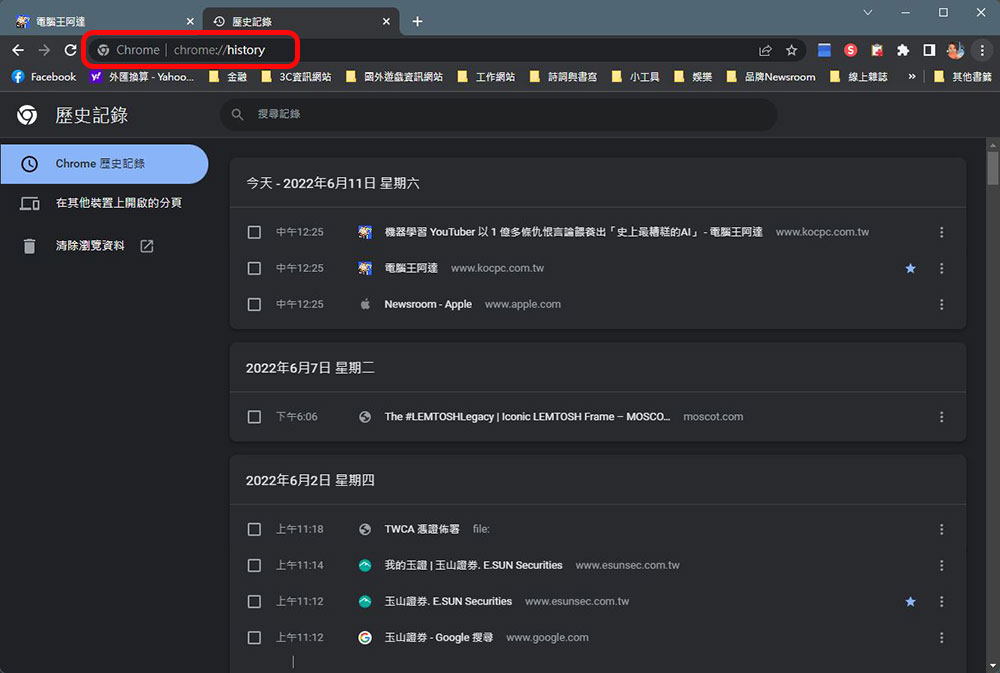Click the share page icon in address bar

coord(765,50)
